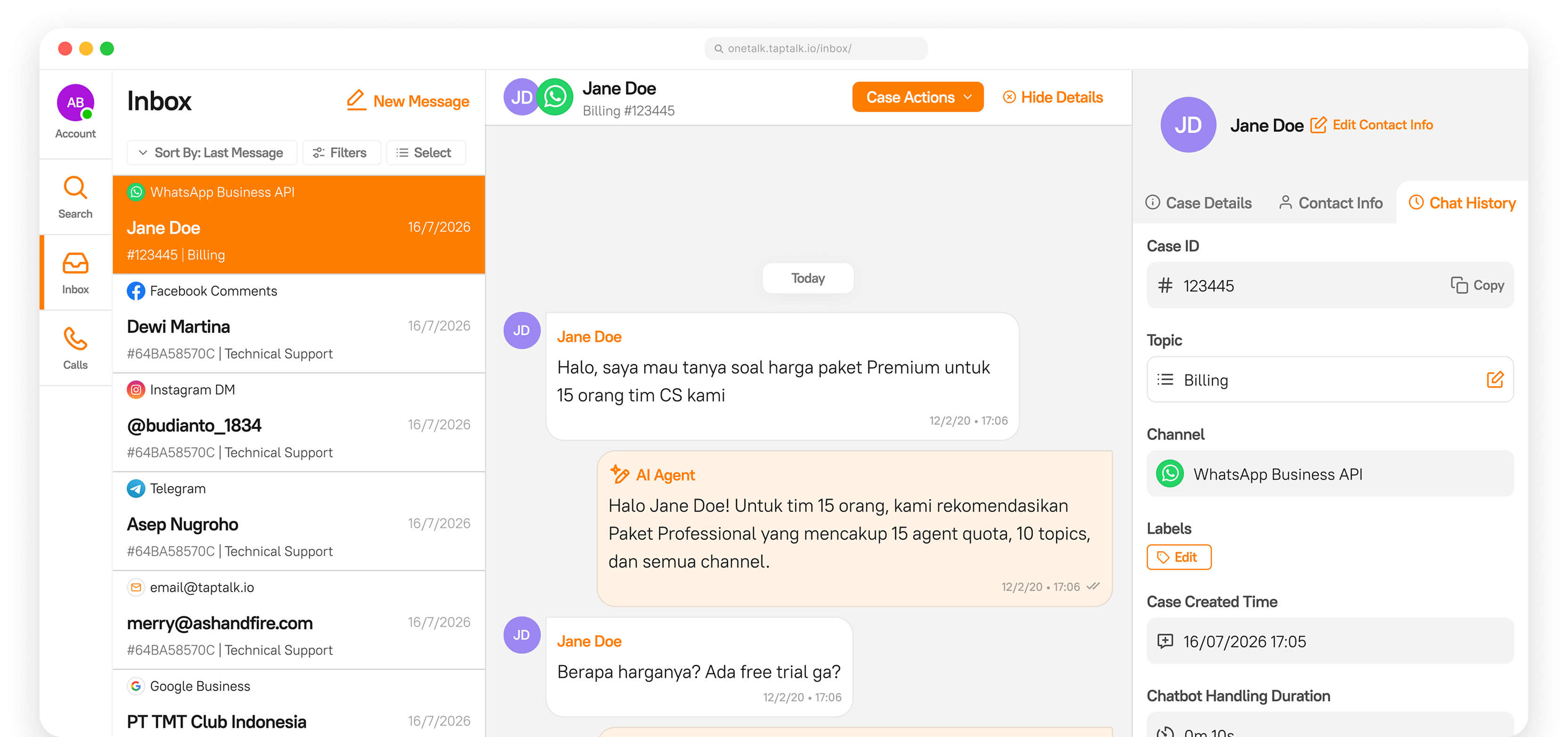Click the Google Business icon
The width and height of the screenshot is (1568, 737).
pyautogui.click(x=136, y=686)
